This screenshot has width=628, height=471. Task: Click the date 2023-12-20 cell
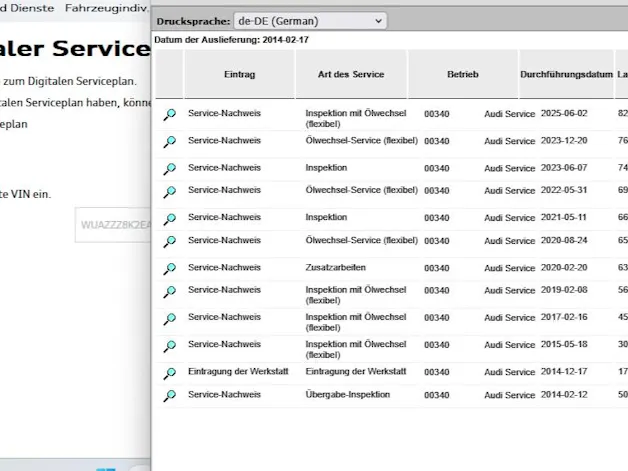(x=564, y=141)
